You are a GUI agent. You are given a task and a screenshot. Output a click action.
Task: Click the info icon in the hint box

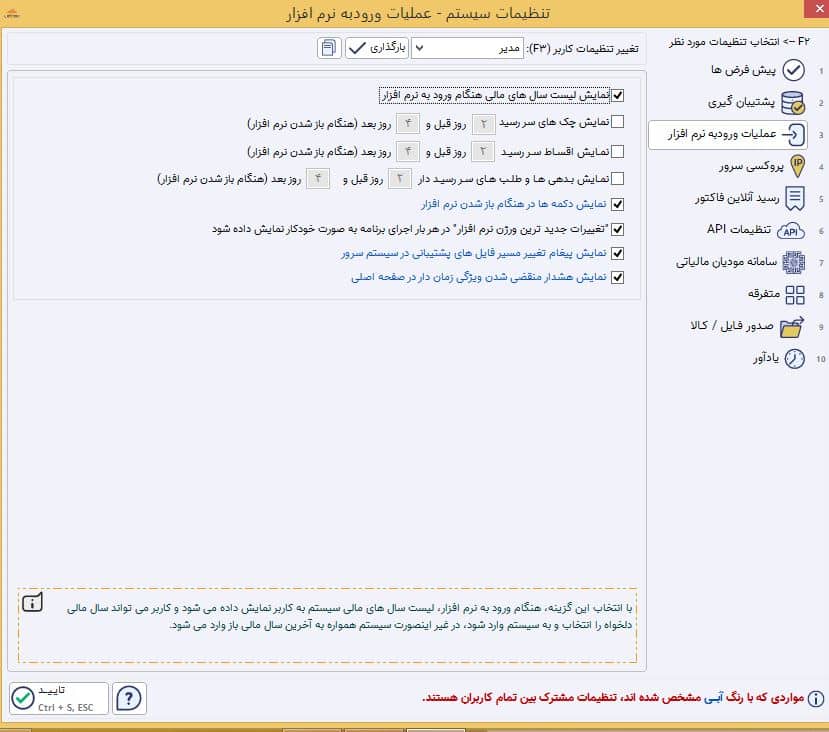tap(32, 602)
